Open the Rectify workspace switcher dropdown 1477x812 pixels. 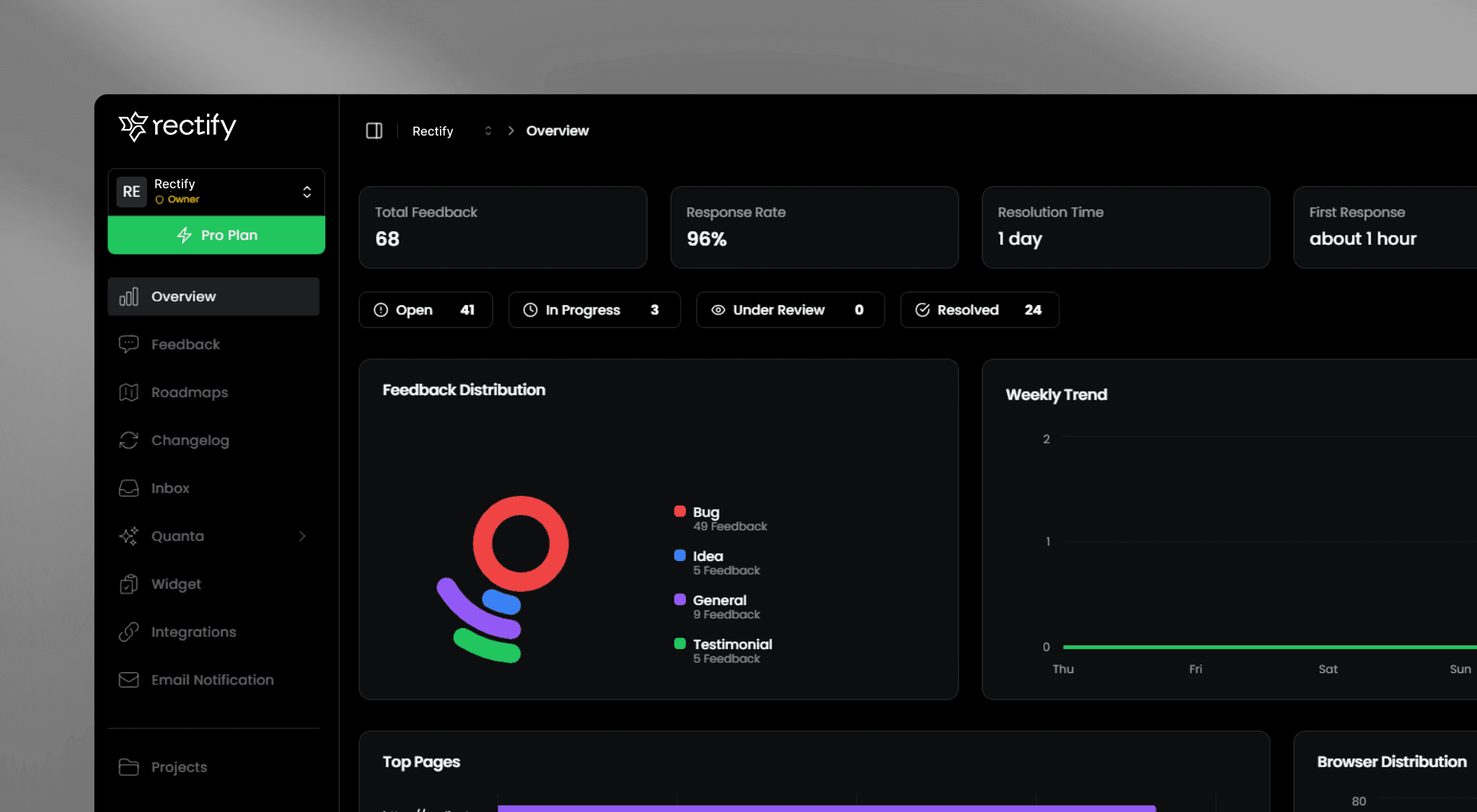click(x=308, y=191)
